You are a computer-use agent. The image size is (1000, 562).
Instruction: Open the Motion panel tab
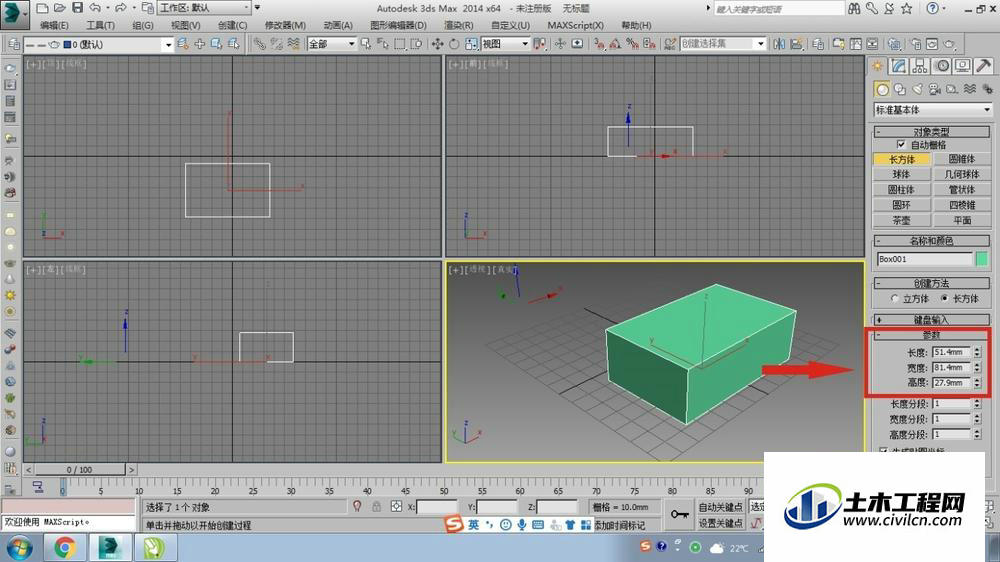point(941,66)
